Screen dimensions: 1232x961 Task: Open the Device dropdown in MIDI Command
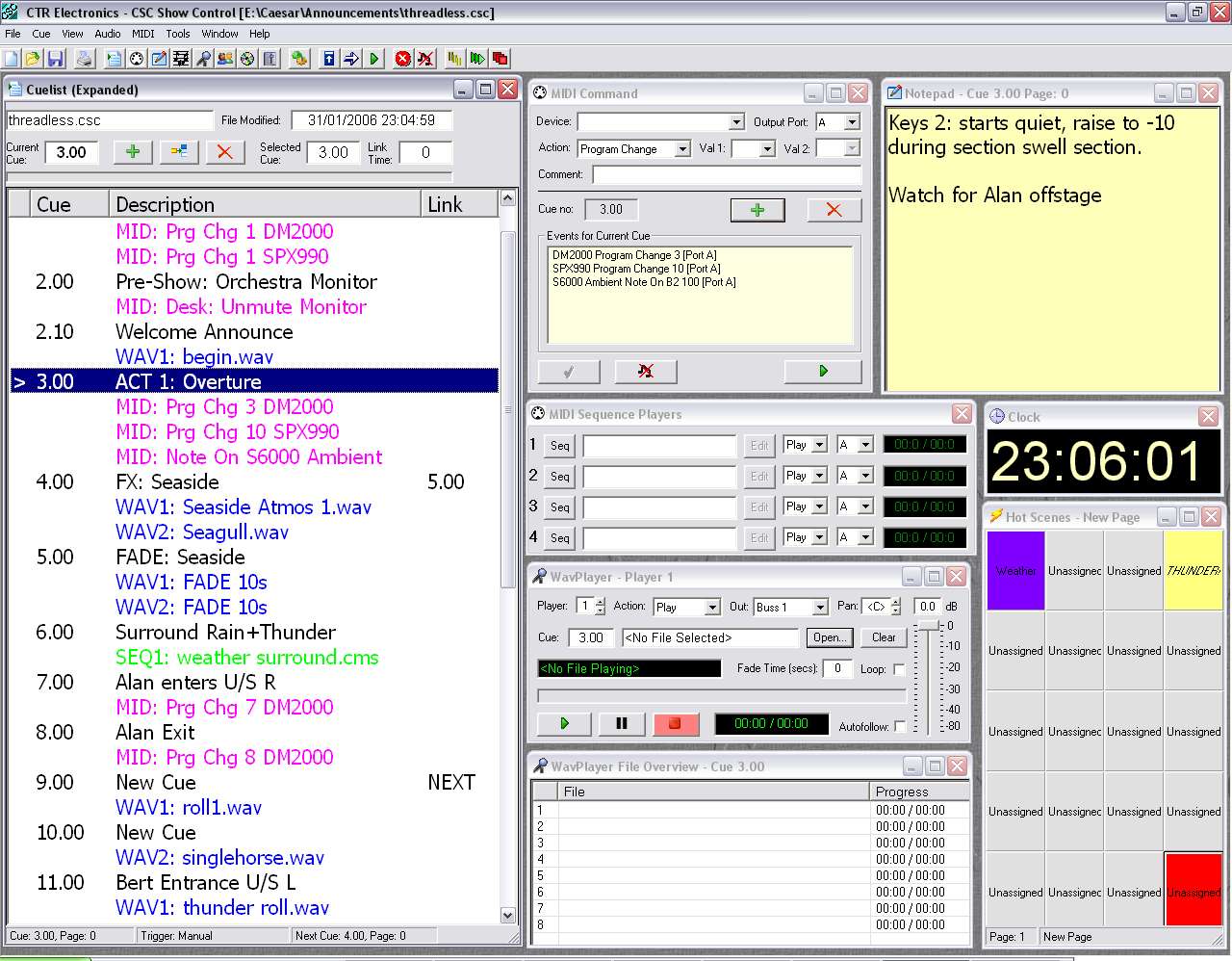(736, 122)
